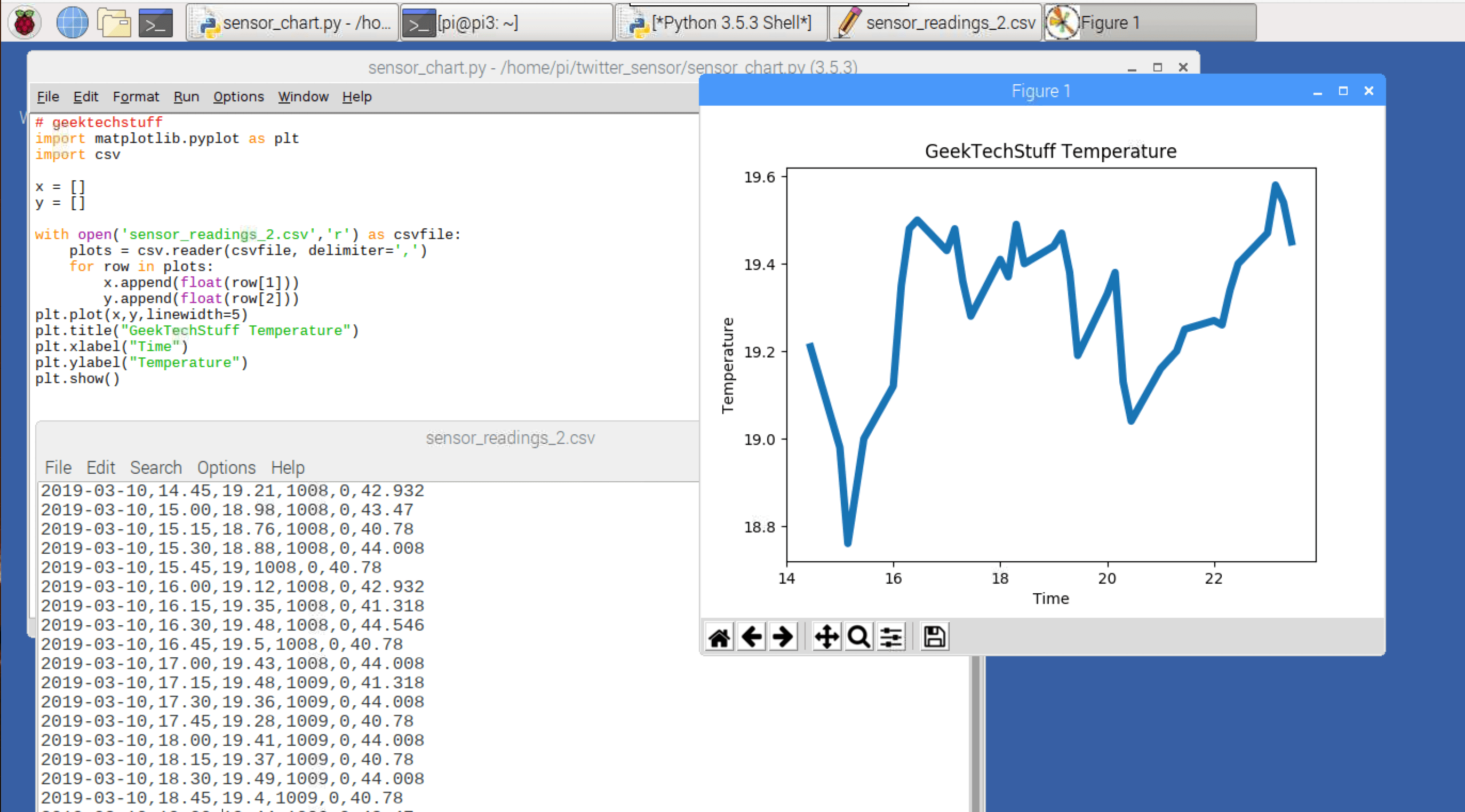1465x812 pixels.
Task: Launch the terminal from the panel
Action: click(156, 23)
